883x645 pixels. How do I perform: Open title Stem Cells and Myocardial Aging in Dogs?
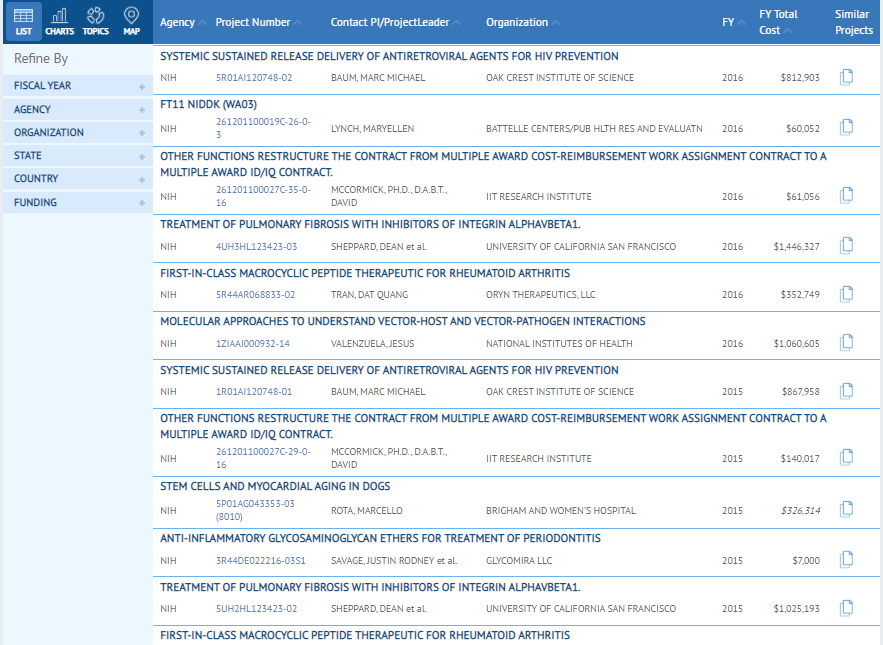pos(275,486)
